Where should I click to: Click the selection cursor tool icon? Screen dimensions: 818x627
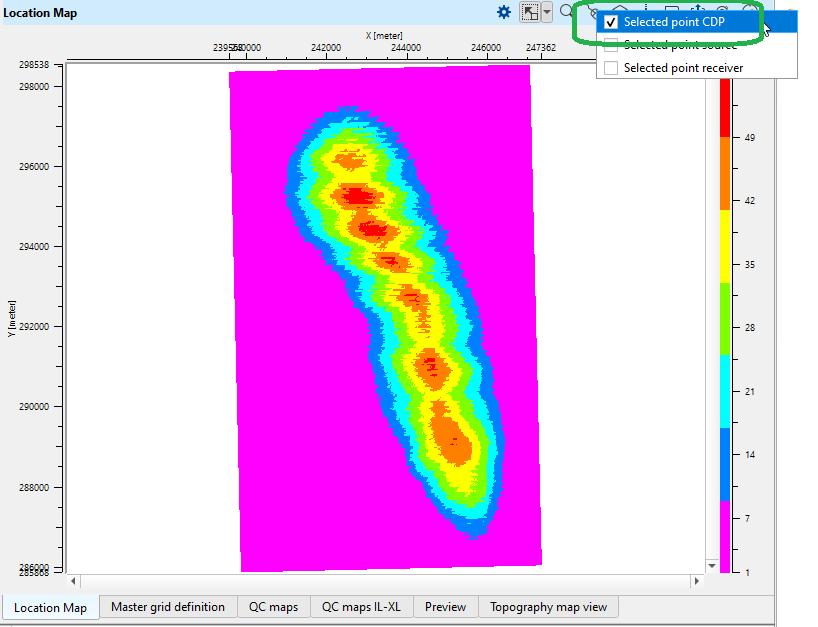[x=531, y=13]
